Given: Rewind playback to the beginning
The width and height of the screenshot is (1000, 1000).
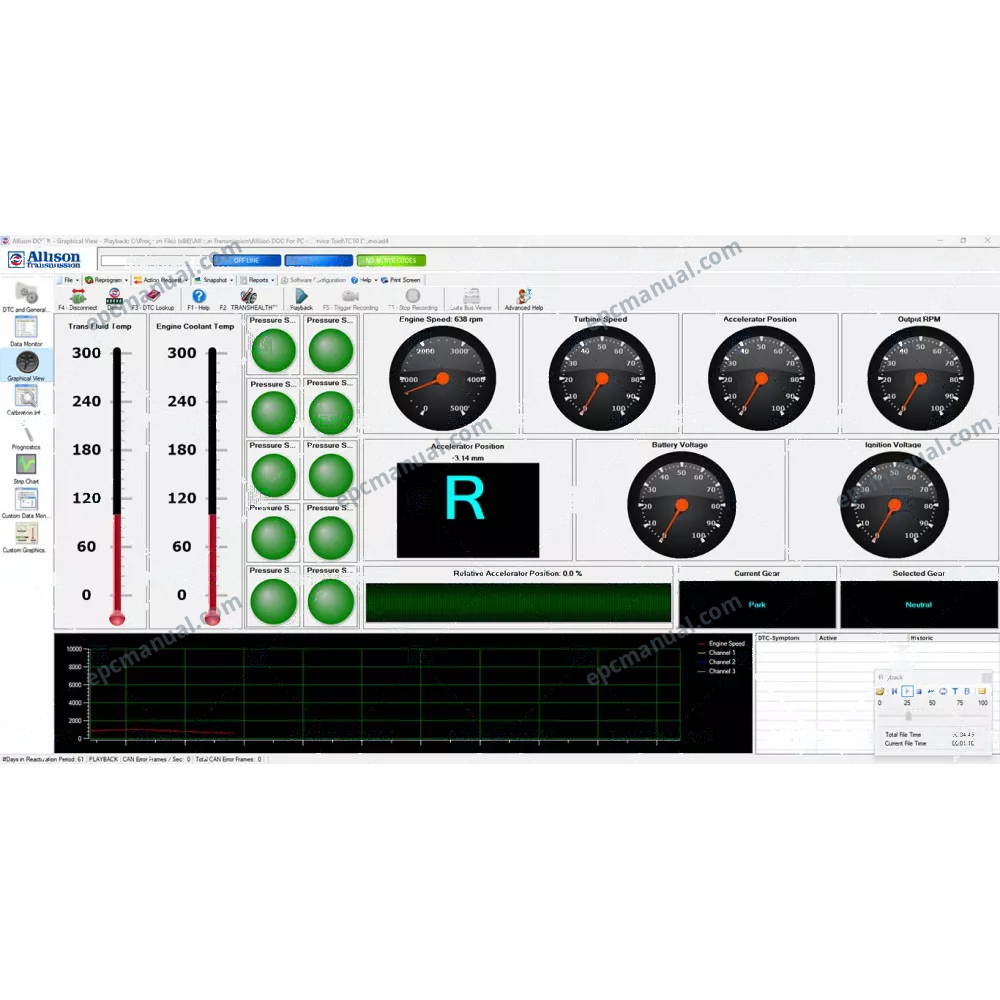Looking at the screenshot, I should pyautogui.click(x=894, y=691).
